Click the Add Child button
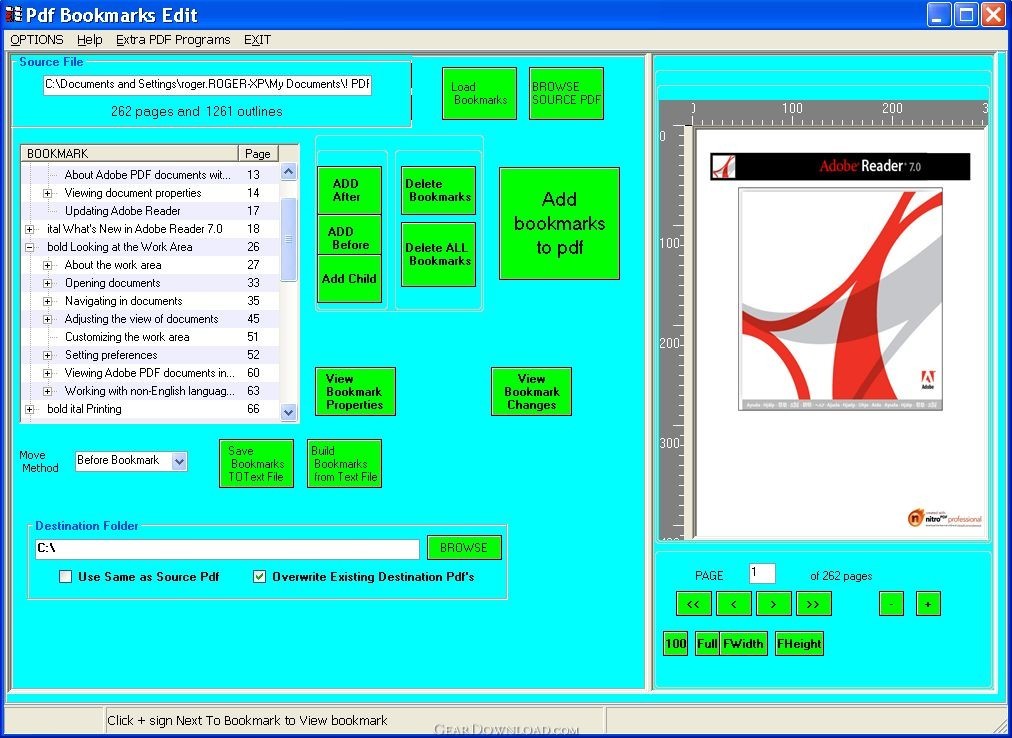1012x738 pixels. coord(349,279)
